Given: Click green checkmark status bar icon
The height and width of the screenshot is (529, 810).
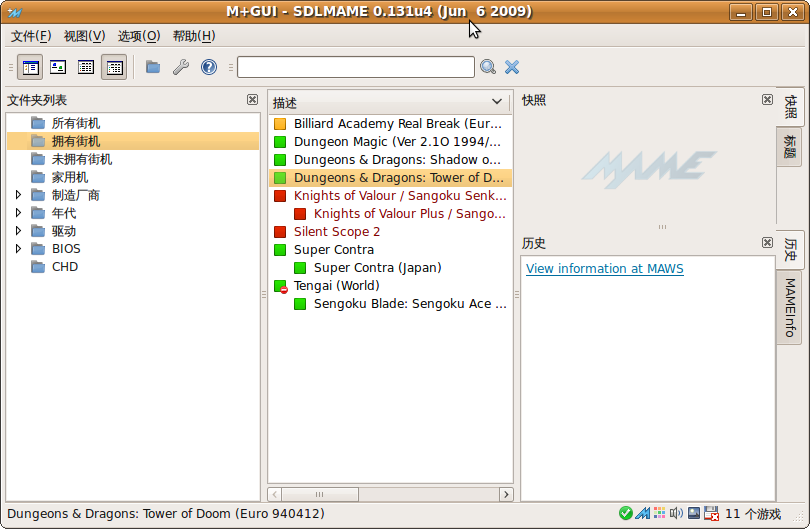Looking at the screenshot, I should click(626, 514).
